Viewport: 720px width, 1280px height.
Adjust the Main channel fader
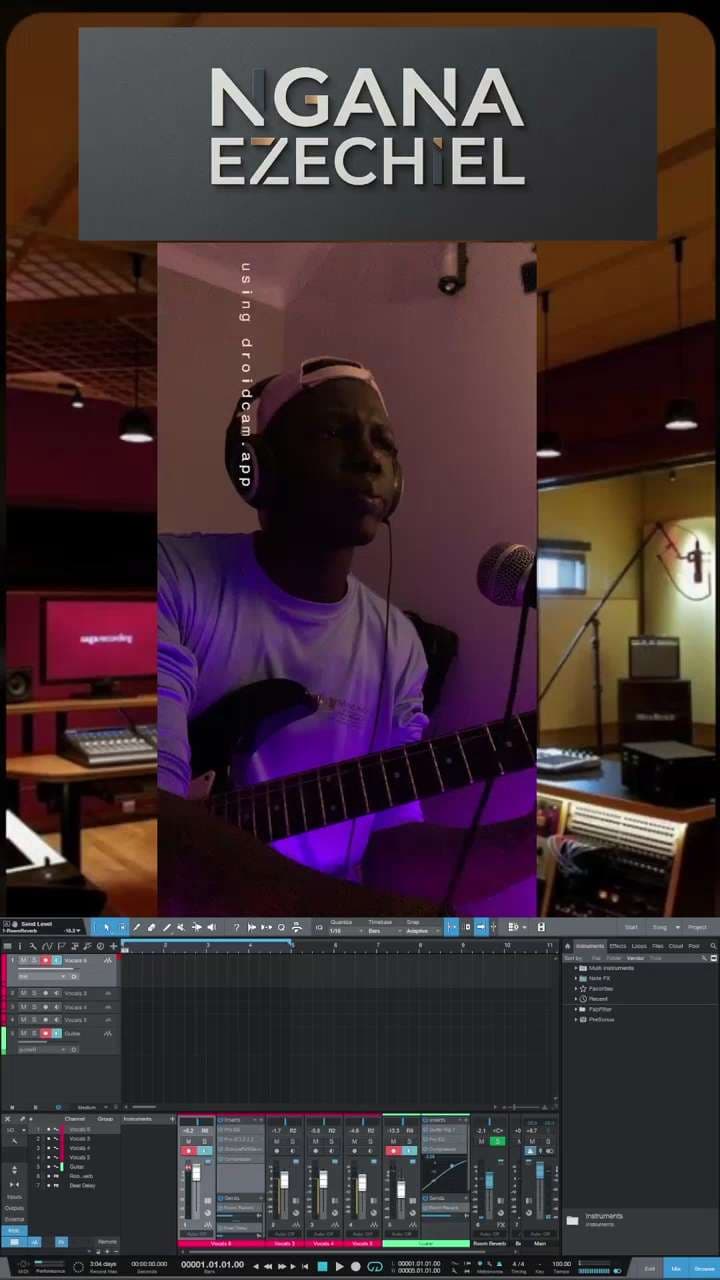point(540,1170)
